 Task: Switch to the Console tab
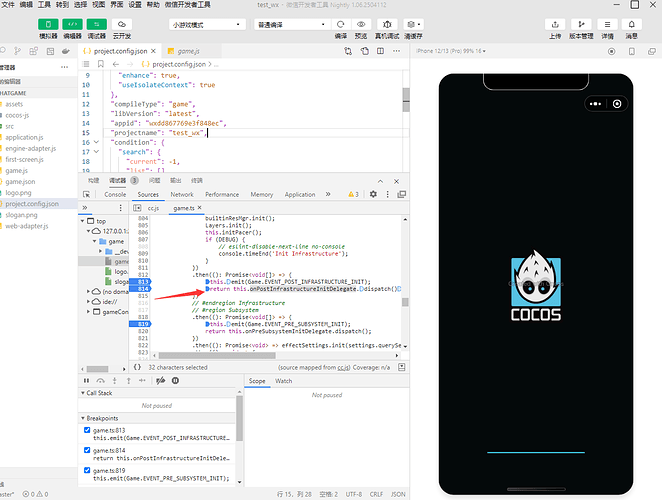coord(115,194)
